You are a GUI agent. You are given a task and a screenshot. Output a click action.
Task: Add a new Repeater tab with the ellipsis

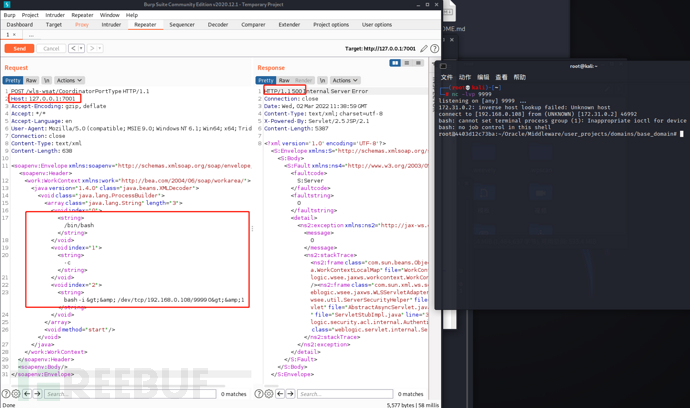tap(31, 34)
